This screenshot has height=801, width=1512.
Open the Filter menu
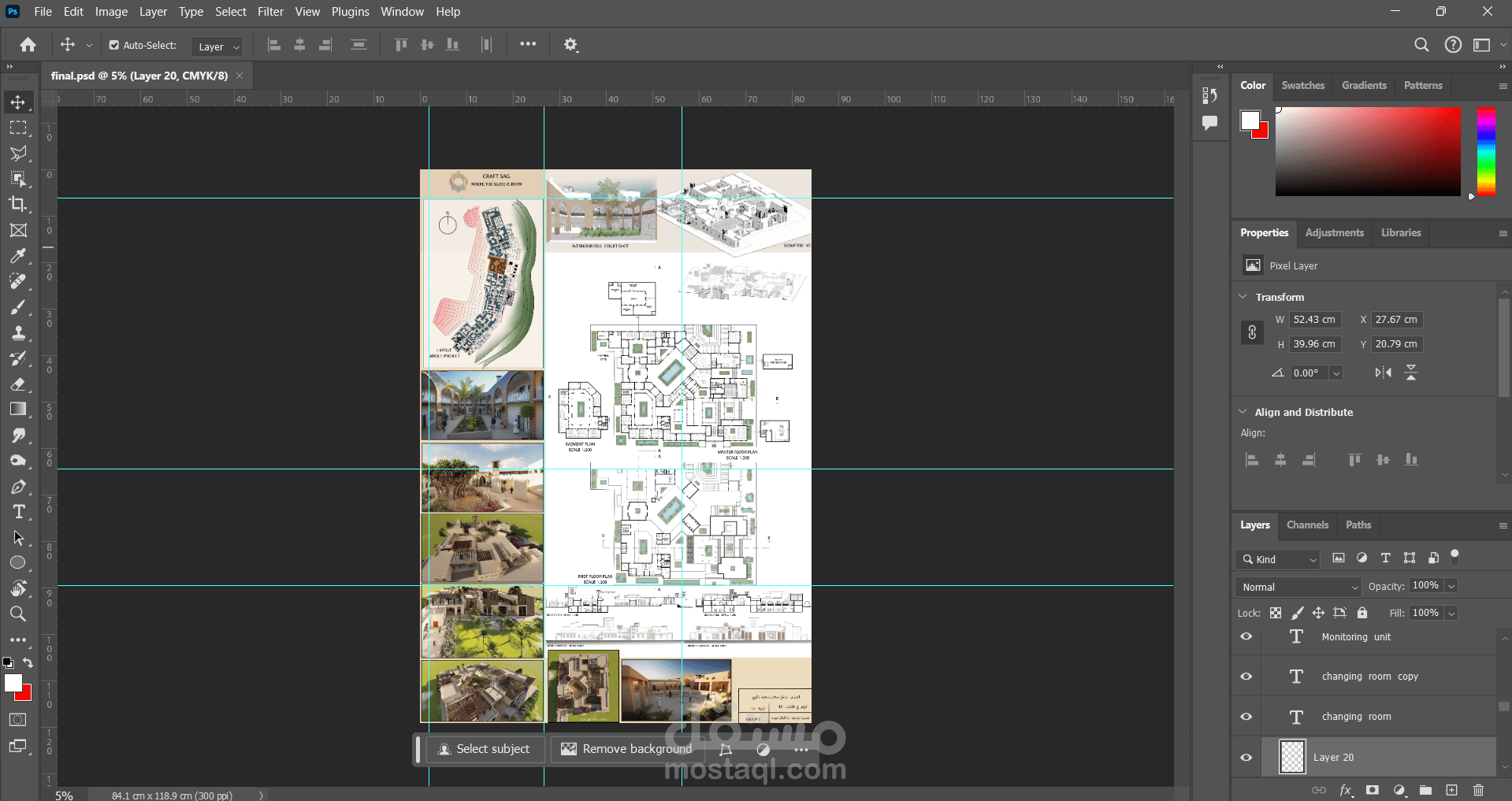pyautogui.click(x=270, y=12)
